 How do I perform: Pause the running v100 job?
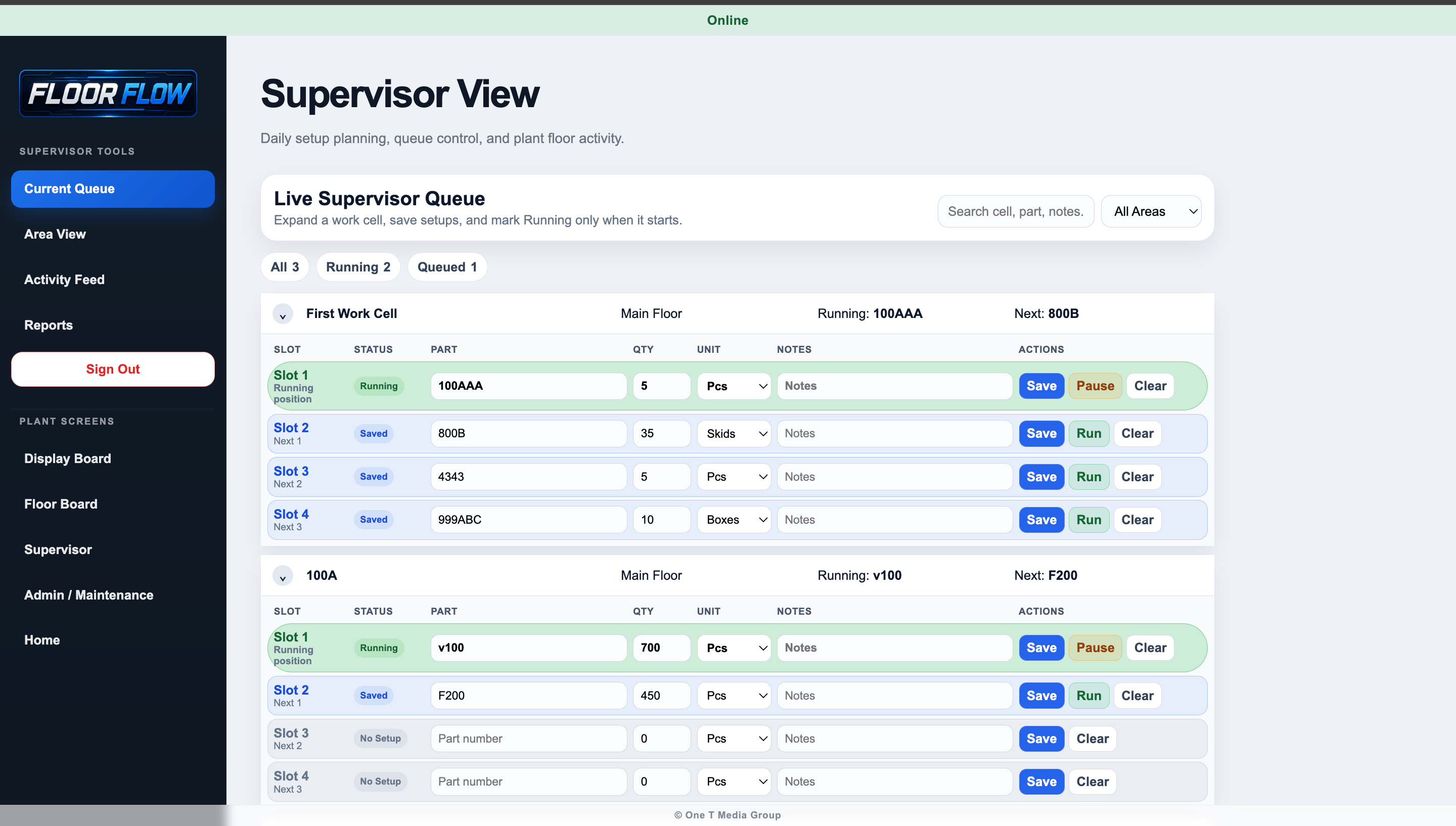coord(1095,648)
